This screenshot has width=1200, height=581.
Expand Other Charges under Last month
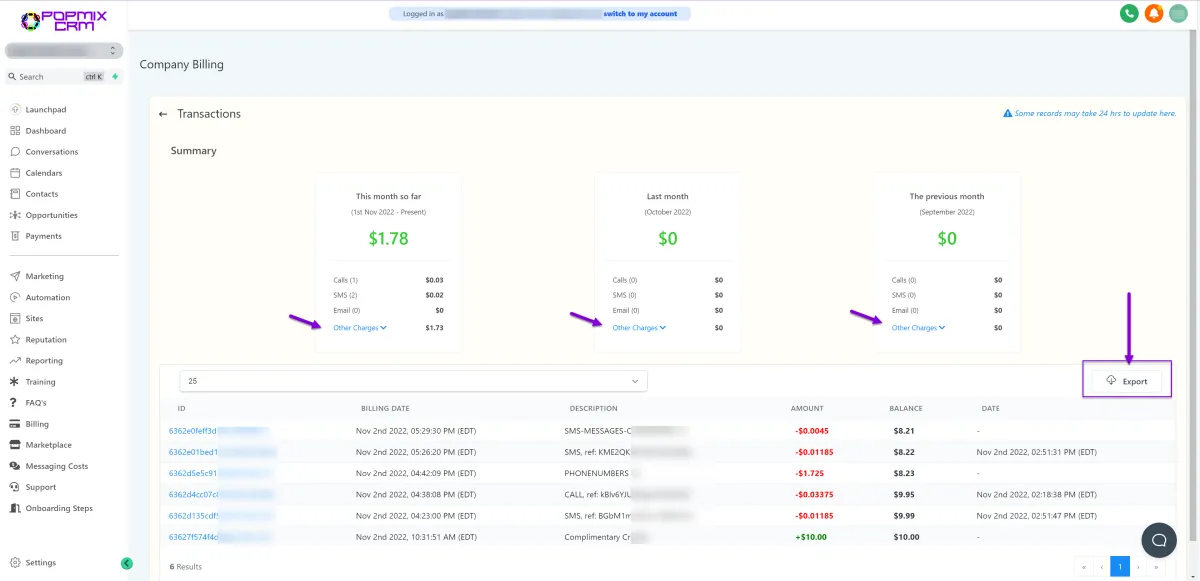tap(639, 328)
